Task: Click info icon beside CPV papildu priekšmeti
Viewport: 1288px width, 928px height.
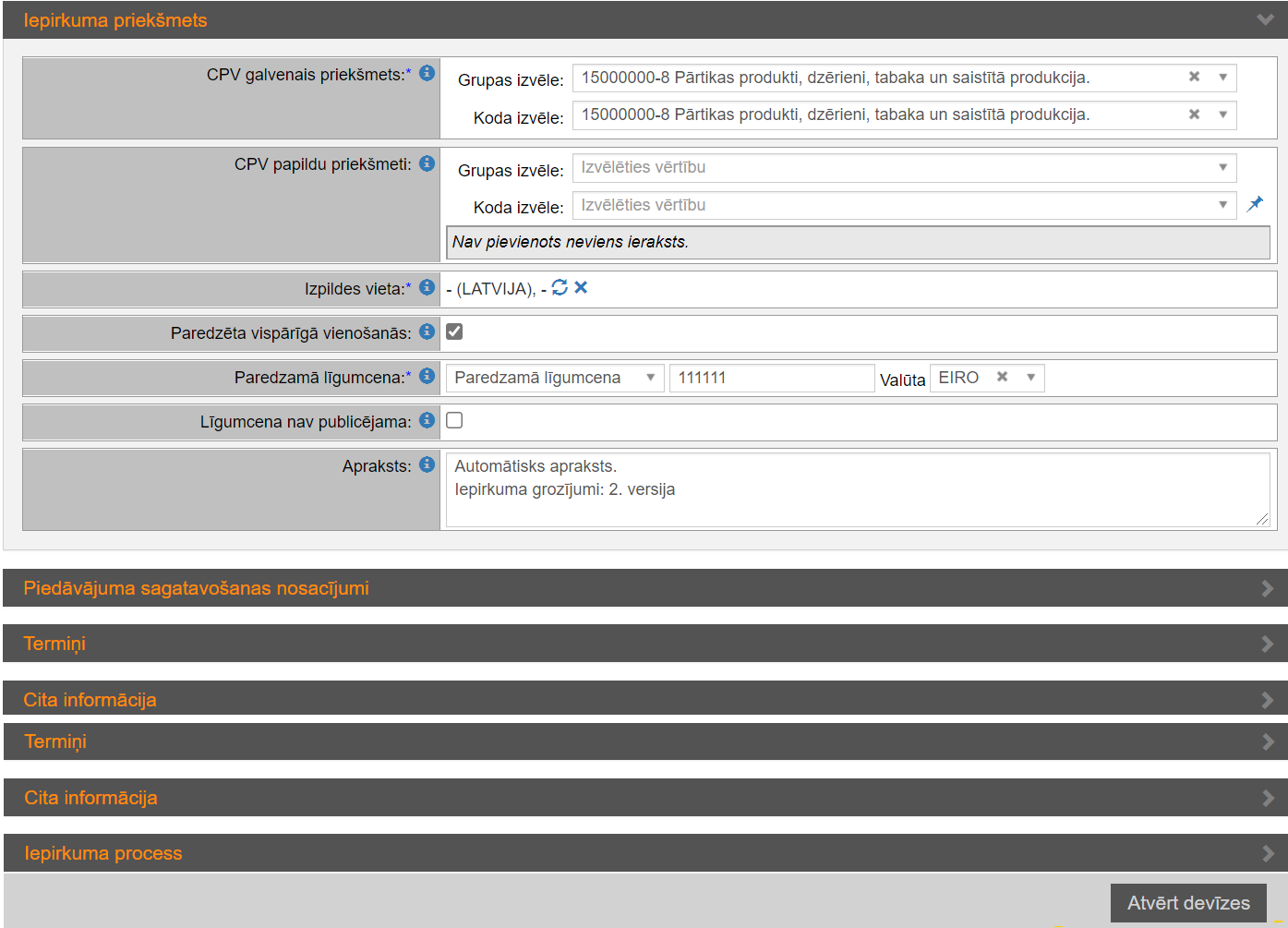Action: (427, 163)
